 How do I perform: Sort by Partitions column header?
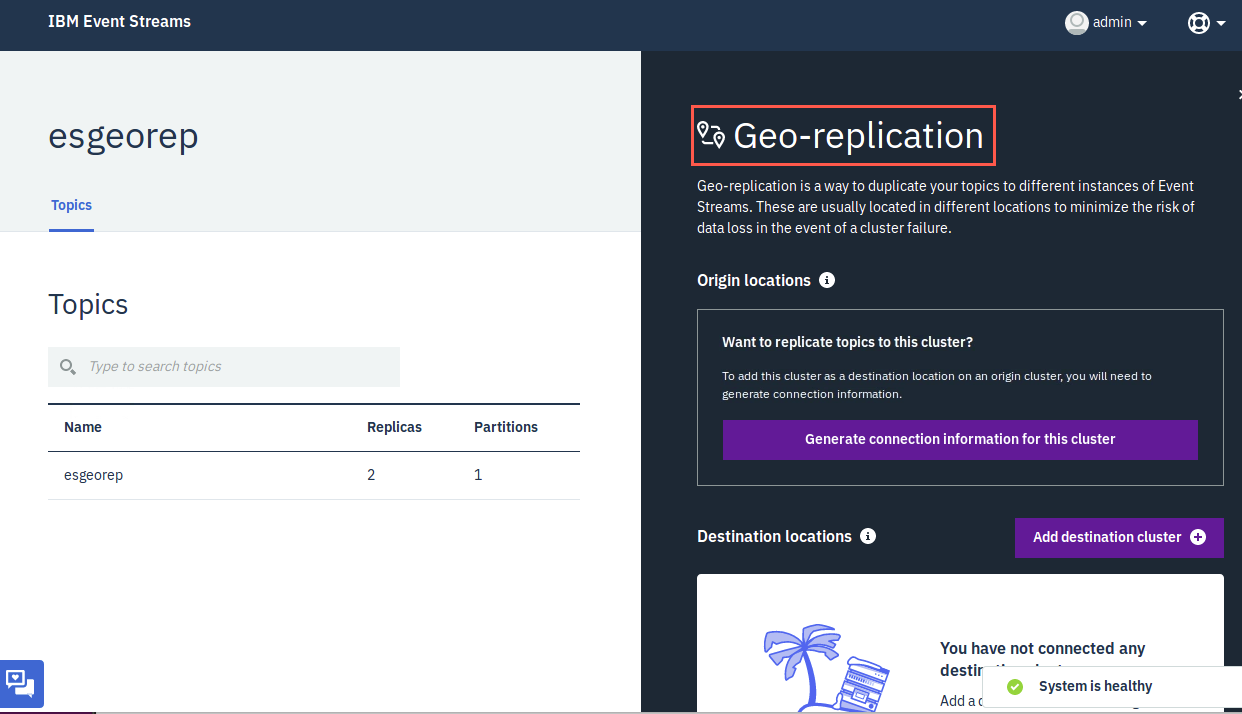point(506,427)
